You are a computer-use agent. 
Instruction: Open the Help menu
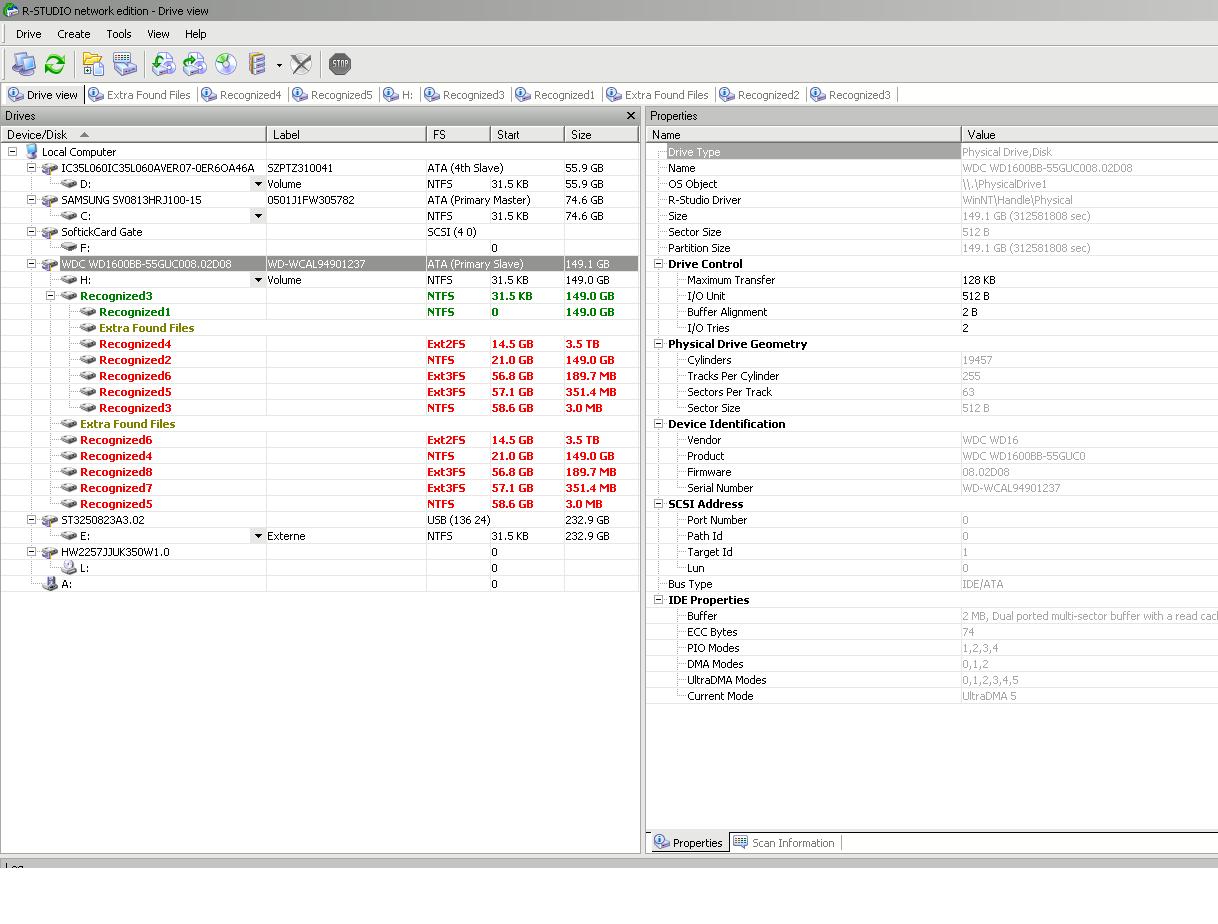tap(196, 34)
